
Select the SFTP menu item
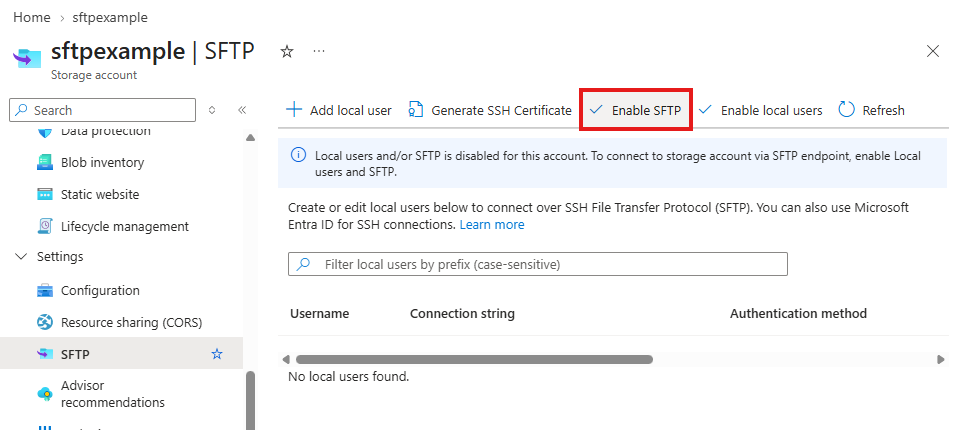(121, 354)
